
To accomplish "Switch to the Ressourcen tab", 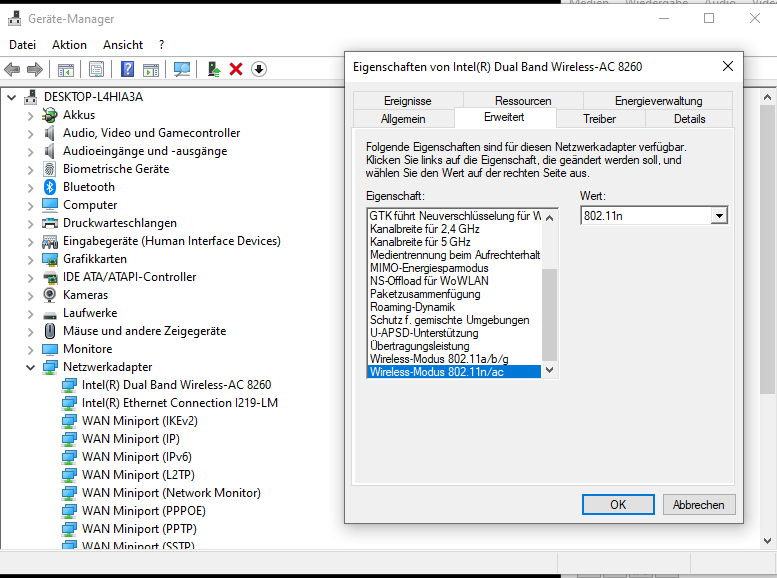I will 523,101.
